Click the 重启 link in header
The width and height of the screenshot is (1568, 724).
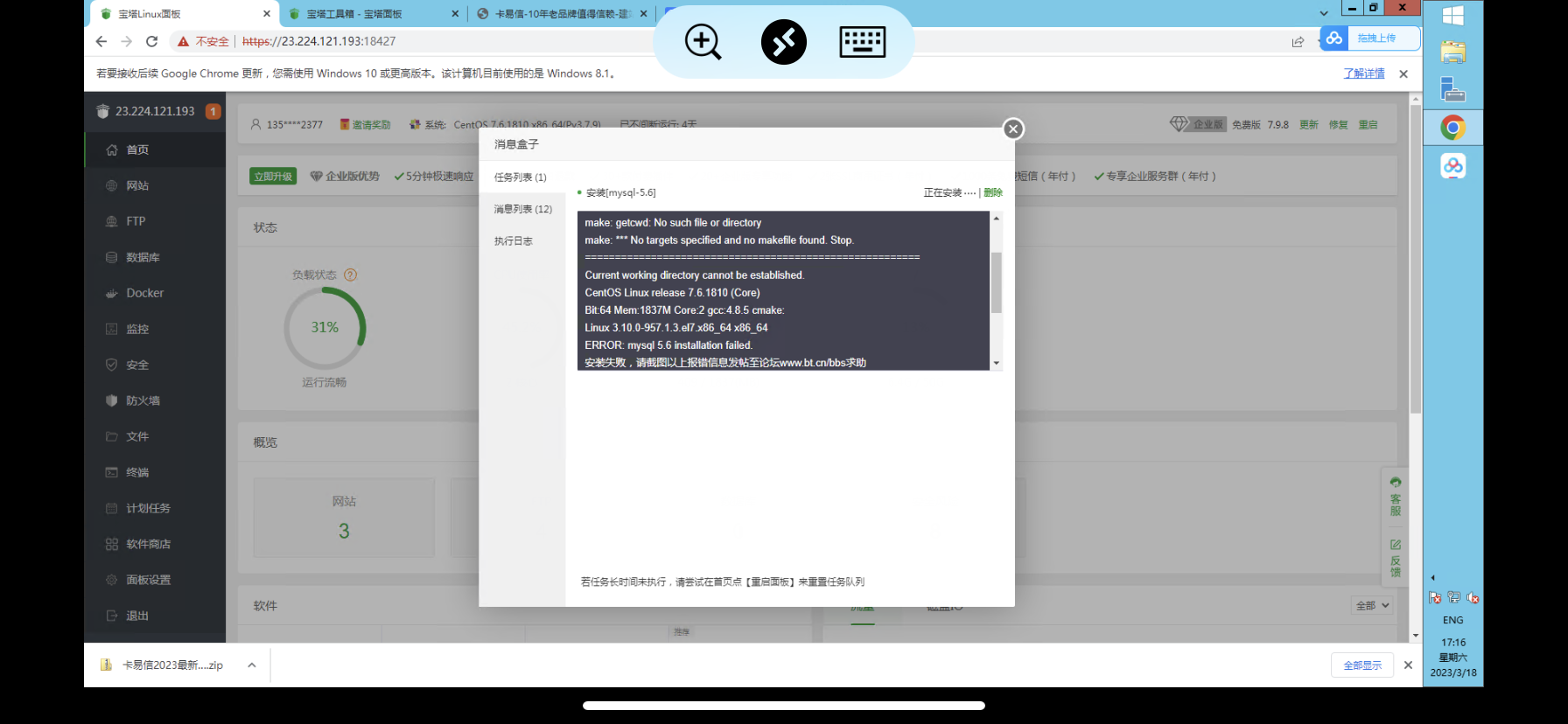(x=1368, y=125)
